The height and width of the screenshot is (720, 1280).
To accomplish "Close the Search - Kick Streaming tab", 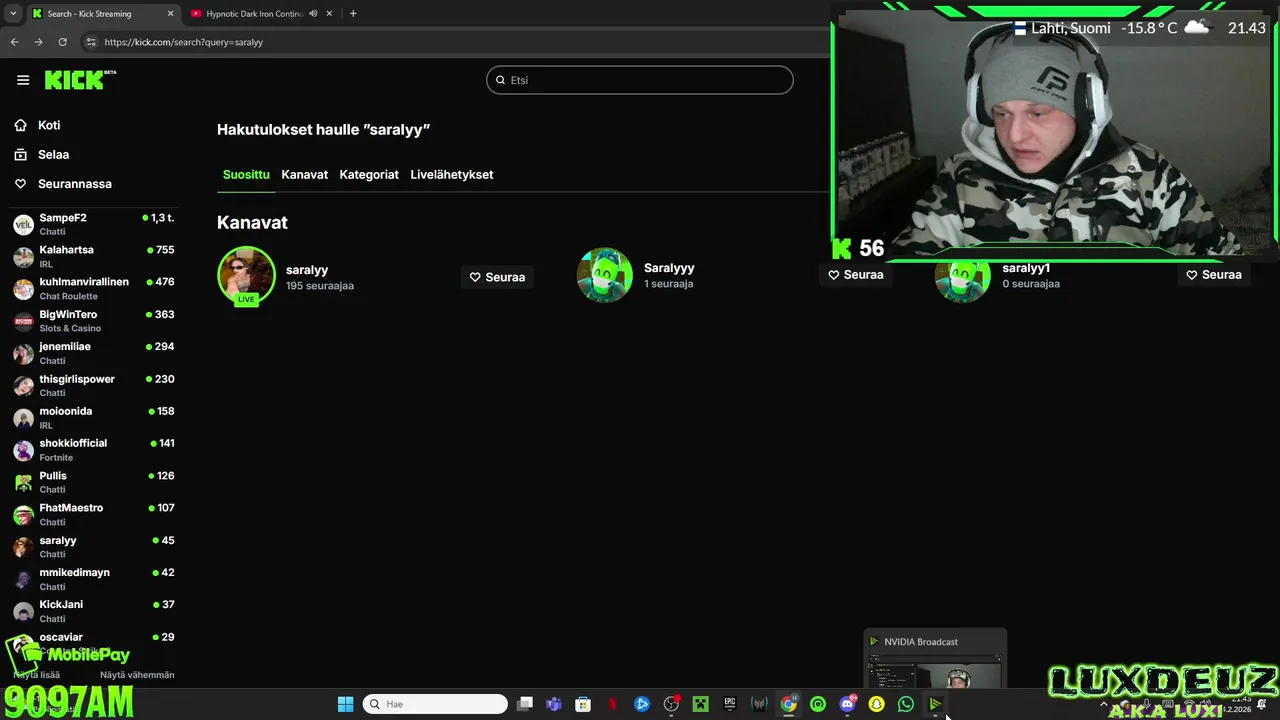I will 170,14.
